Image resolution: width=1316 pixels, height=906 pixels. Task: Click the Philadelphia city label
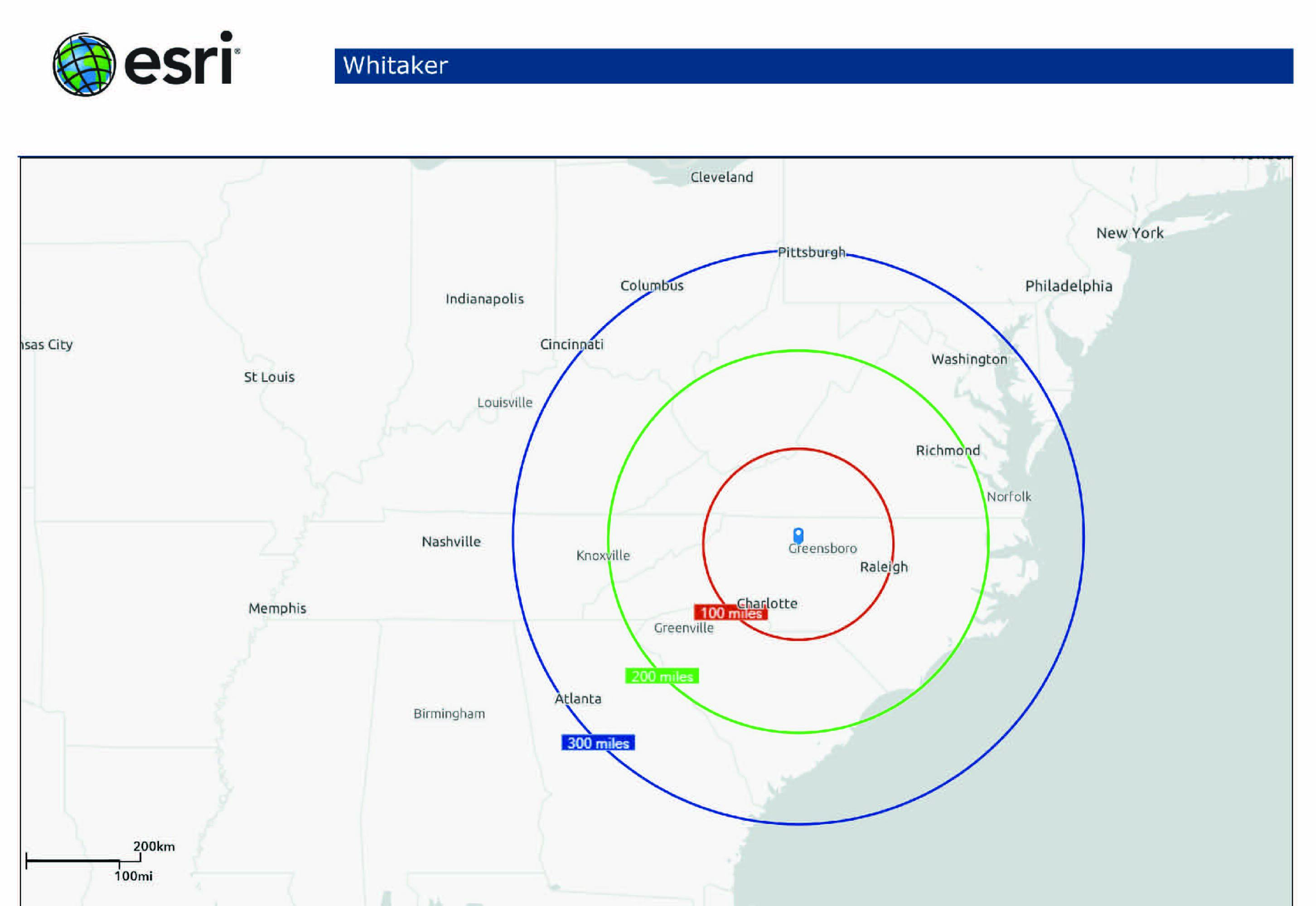point(1068,286)
